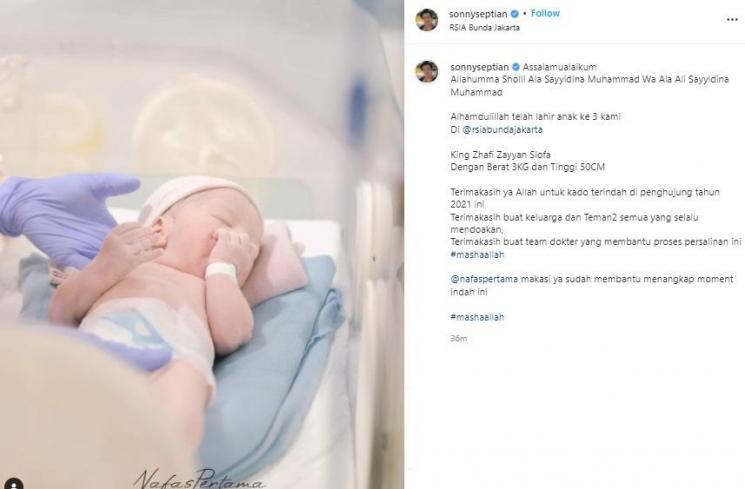Click the newborn baby photo

[x=202, y=244]
